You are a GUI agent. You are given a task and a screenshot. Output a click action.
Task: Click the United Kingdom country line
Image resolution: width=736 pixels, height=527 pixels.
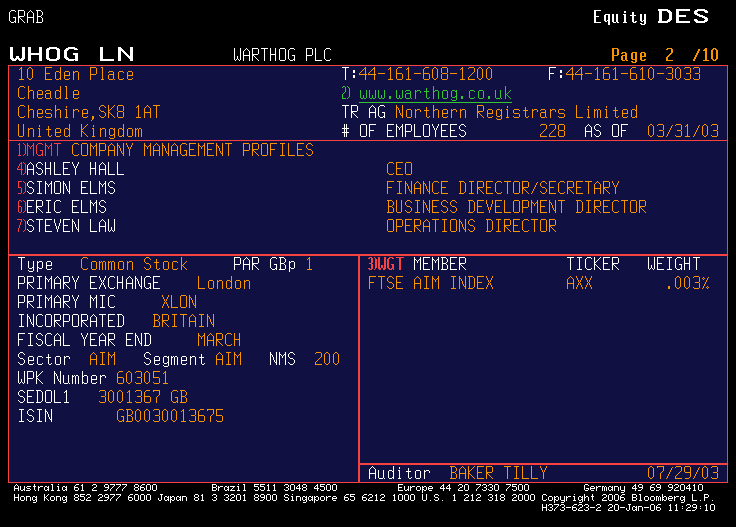(80, 131)
